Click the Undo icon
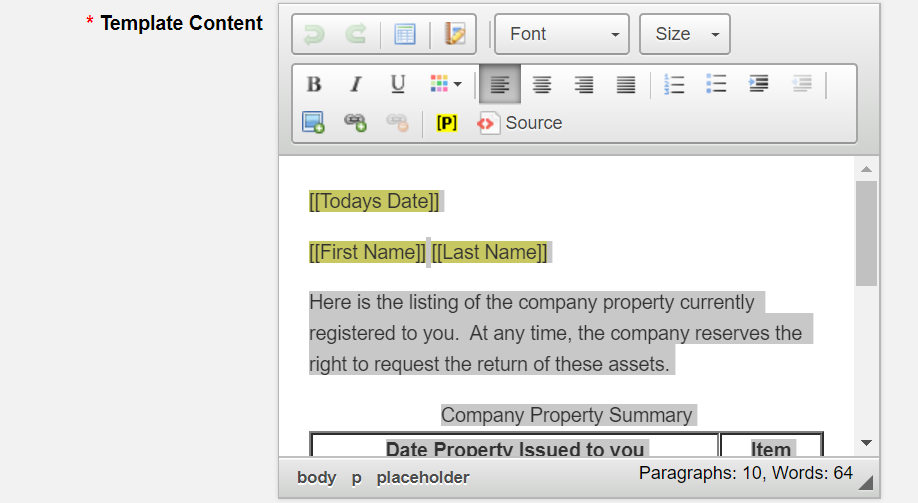Screen dimensions: 918x503 pos(314,34)
